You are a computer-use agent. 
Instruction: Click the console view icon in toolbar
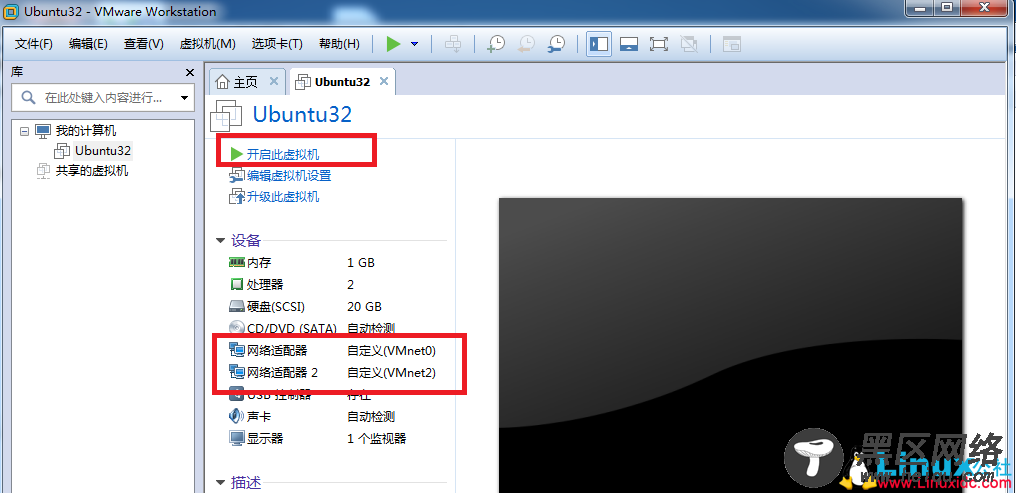pyautogui.click(x=732, y=44)
